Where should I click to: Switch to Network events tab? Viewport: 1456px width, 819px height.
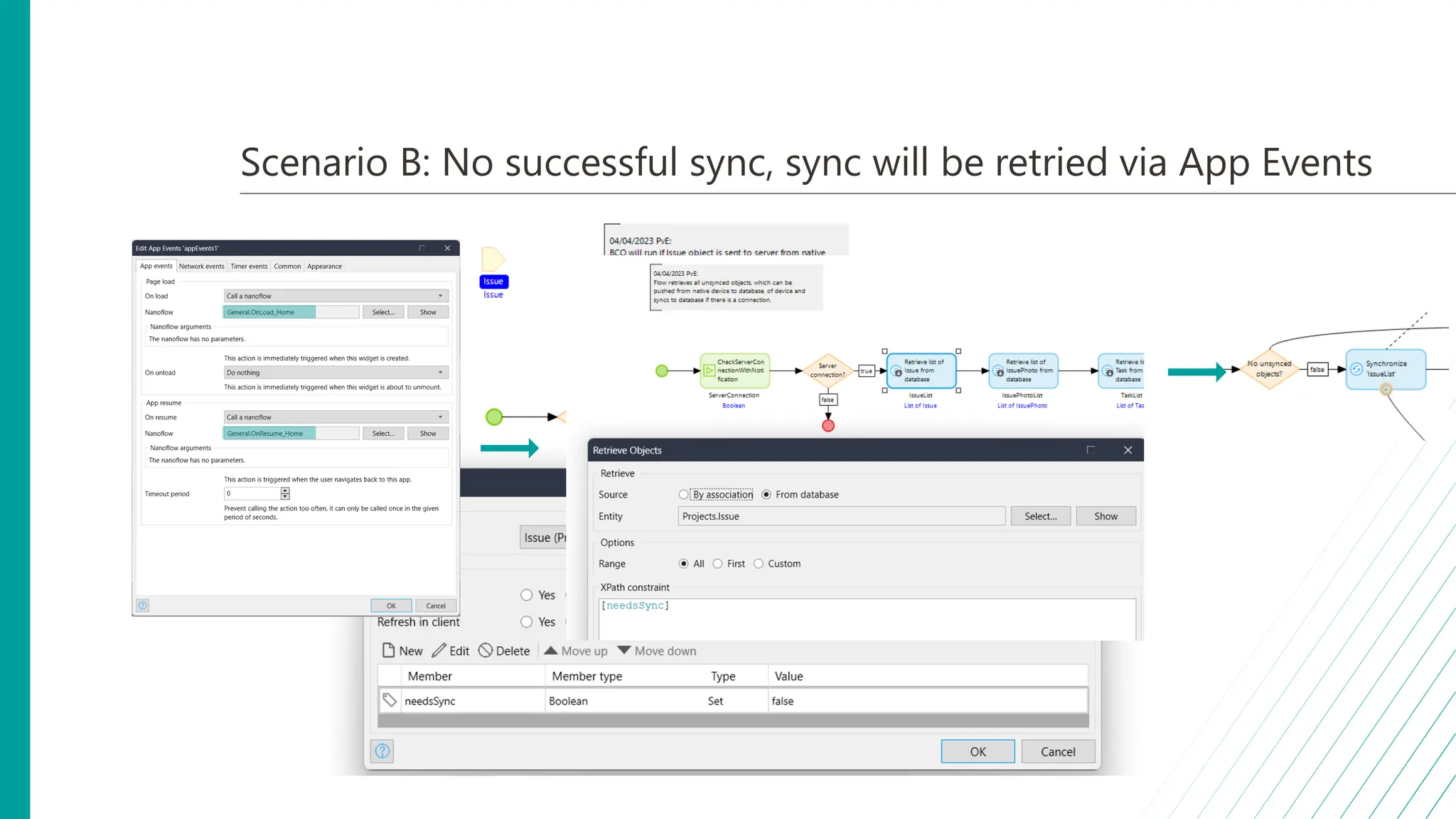tap(201, 267)
